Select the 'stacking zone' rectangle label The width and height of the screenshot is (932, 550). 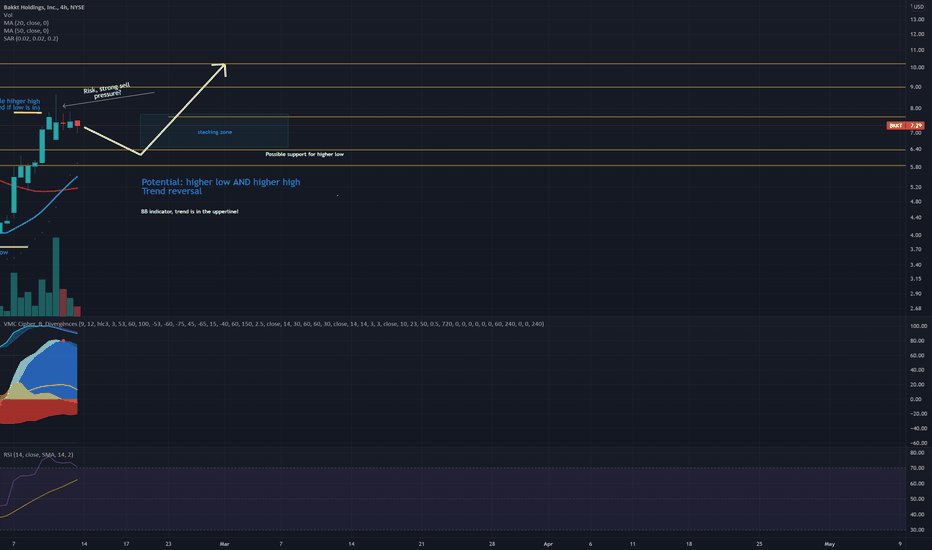pyautogui.click(x=215, y=132)
